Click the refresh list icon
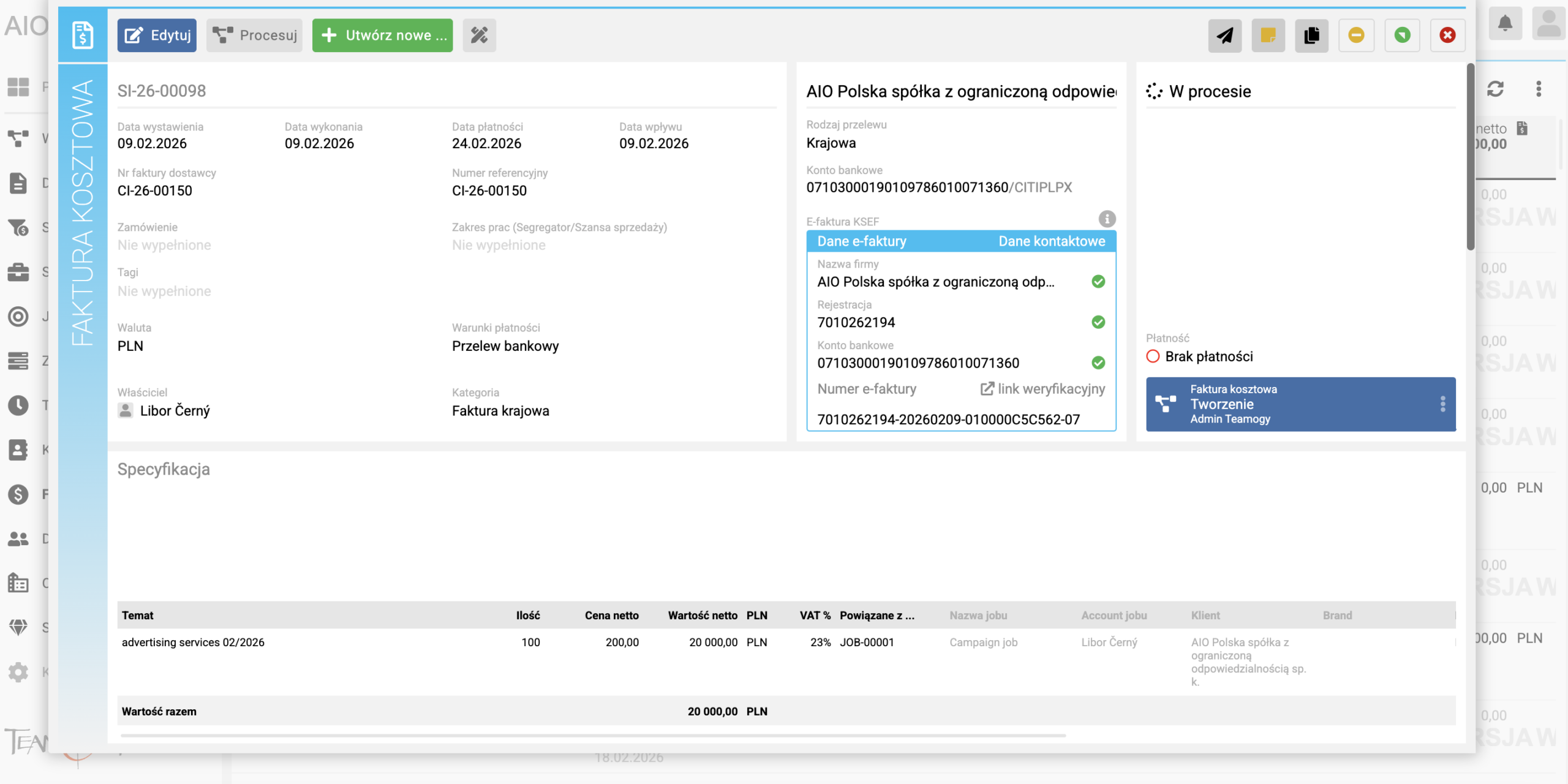This screenshot has height=784, width=1568. pyautogui.click(x=1495, y=89)
